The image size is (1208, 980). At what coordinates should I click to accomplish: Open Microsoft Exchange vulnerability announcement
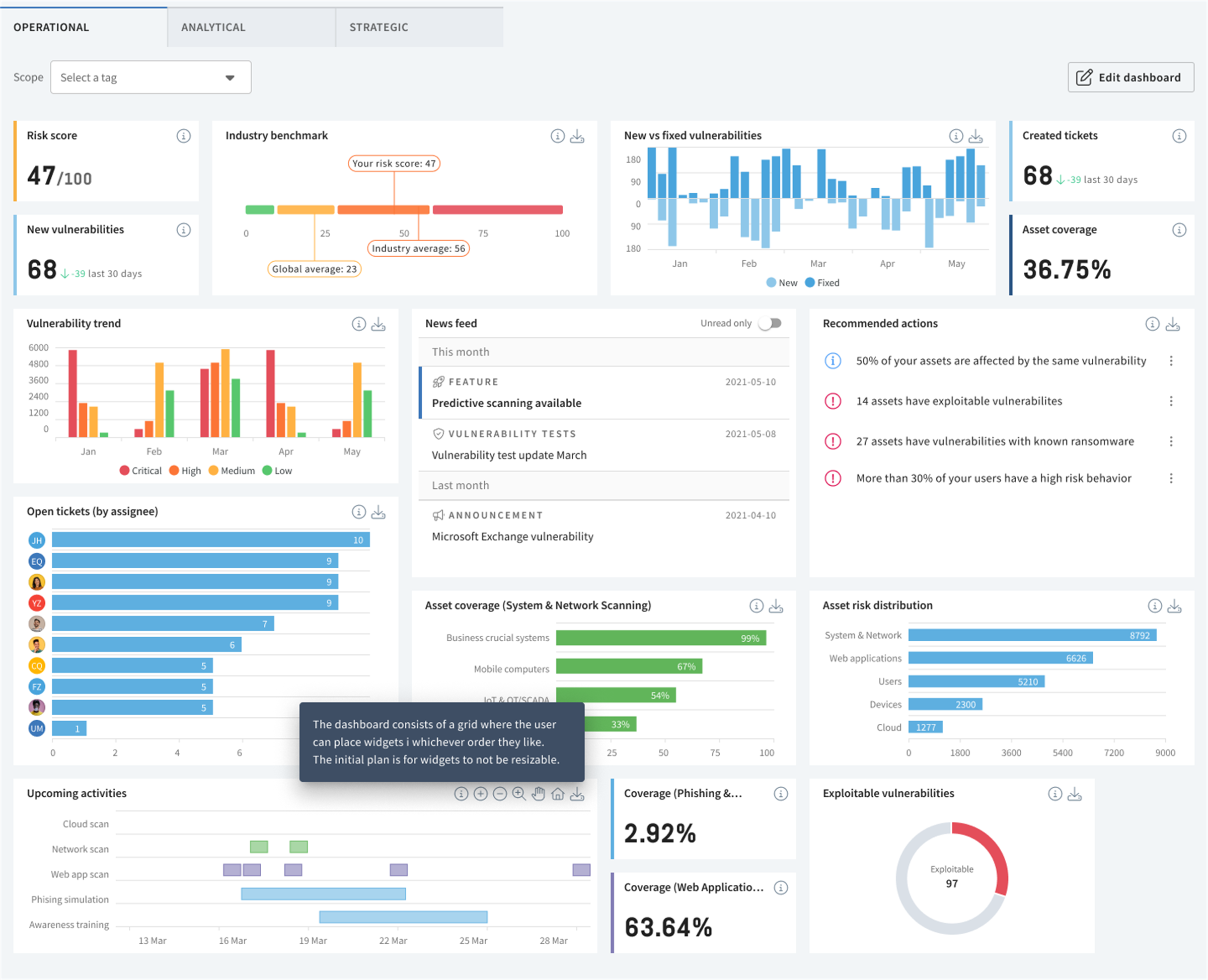(605, 526)
